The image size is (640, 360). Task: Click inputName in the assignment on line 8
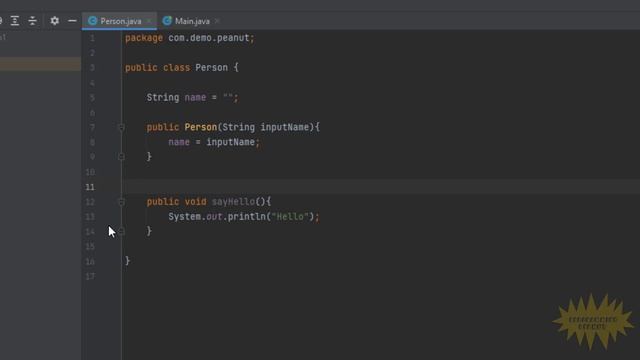click(x=230, y=142)
